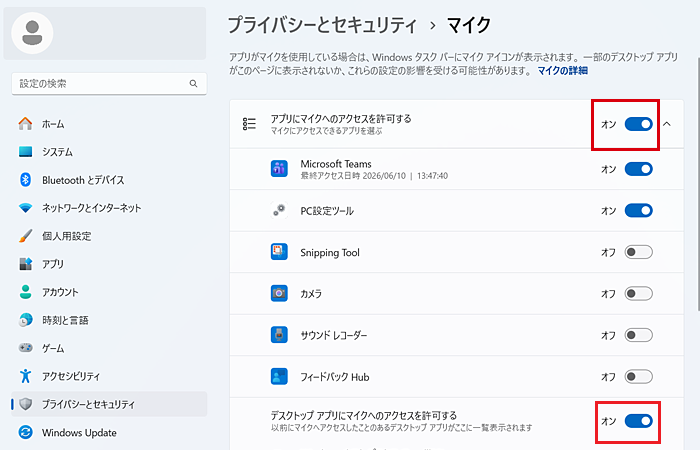
Task: Click the search magnifier icon
Action: (x=193, y=83)
